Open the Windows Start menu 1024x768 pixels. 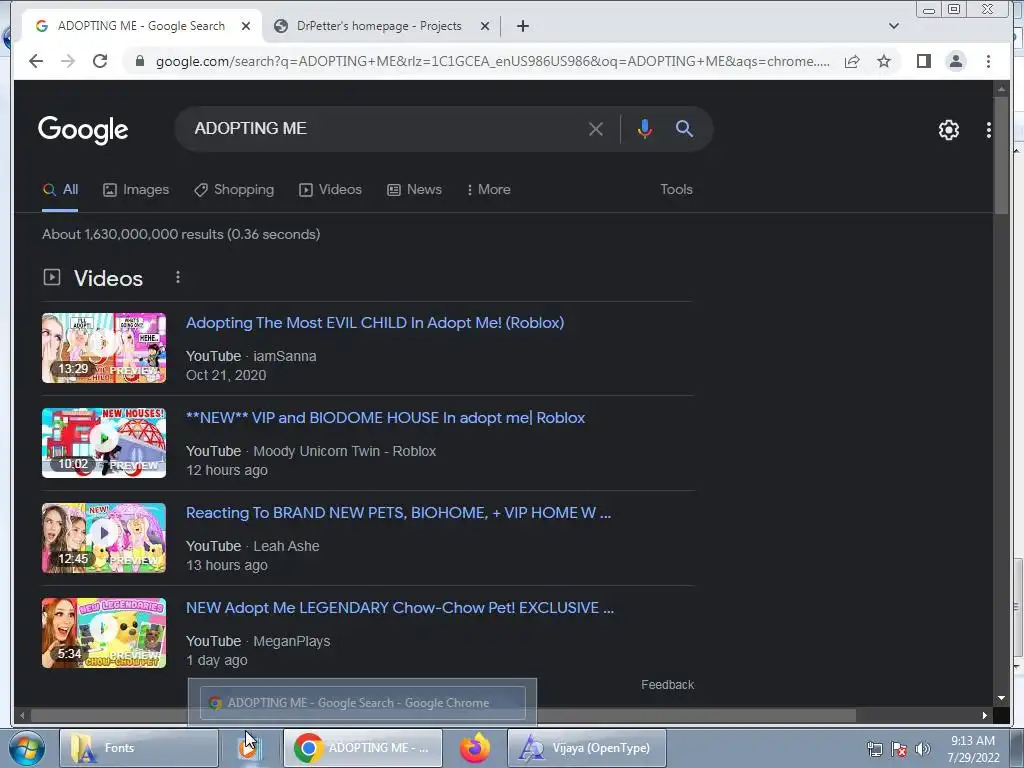[x=27, y=748]
